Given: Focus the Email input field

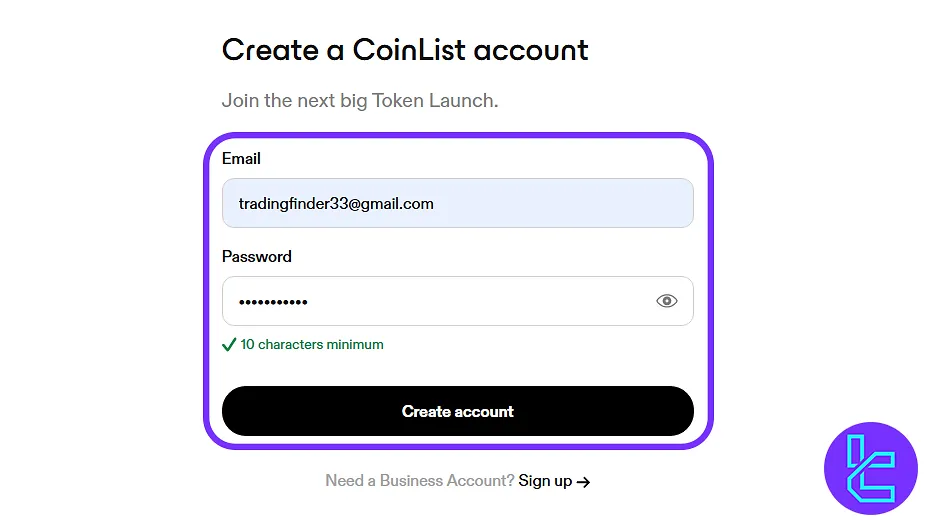Looking at the screenshot, I should [560, 203].
